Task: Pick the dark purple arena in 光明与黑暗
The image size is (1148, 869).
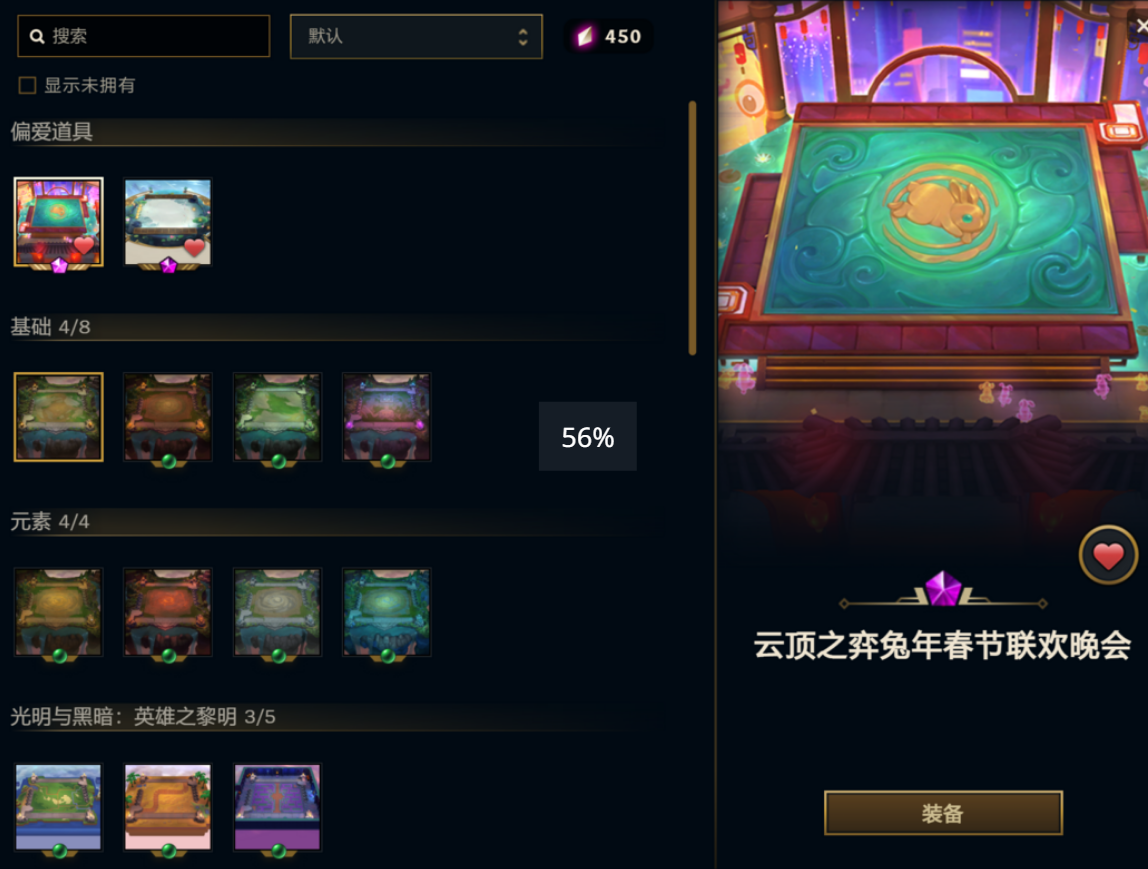Action: (x=277, y=807)
